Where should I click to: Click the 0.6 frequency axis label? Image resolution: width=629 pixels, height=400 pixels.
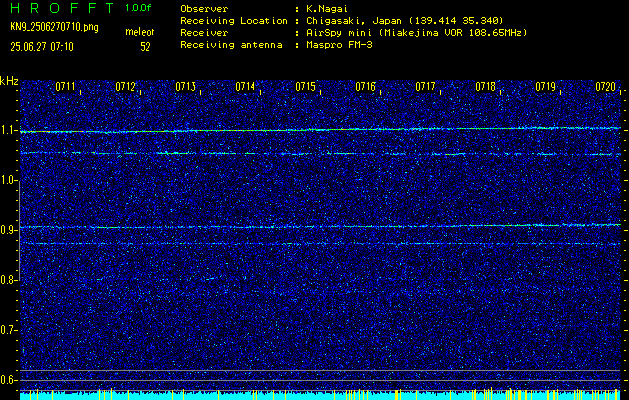(8, 380)
